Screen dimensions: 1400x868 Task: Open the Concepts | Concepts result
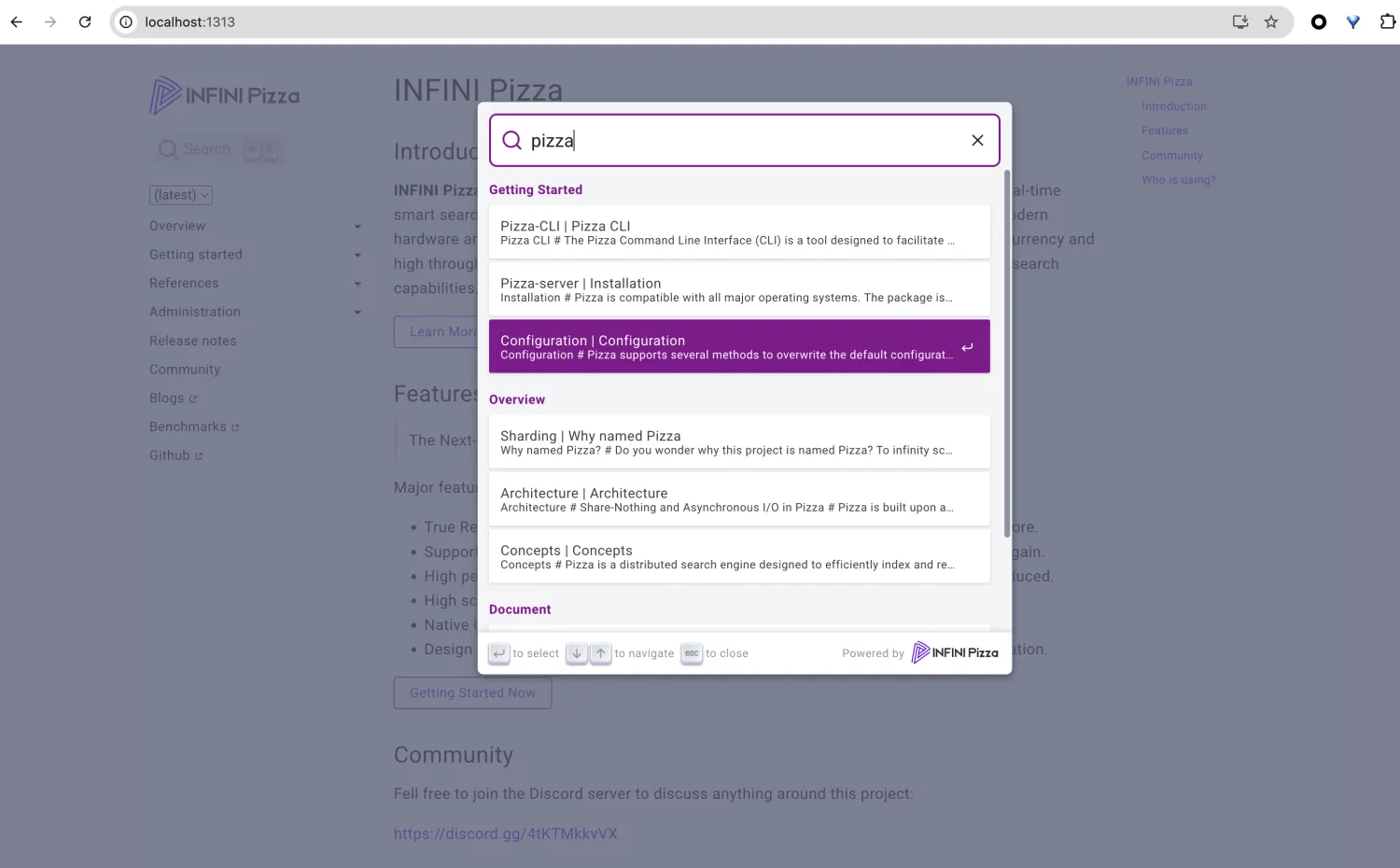point(739,556)
